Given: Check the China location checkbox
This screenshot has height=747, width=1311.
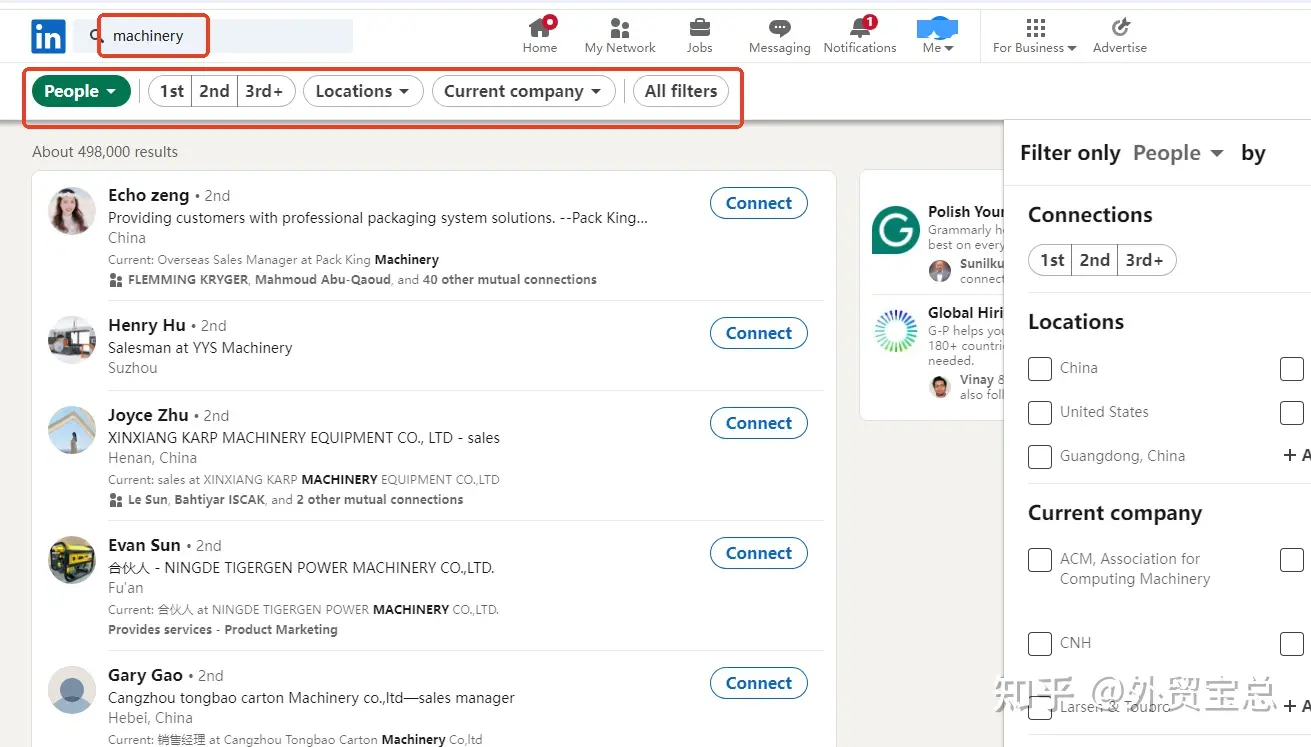Looking at the screenshot, I should 1040,368.
